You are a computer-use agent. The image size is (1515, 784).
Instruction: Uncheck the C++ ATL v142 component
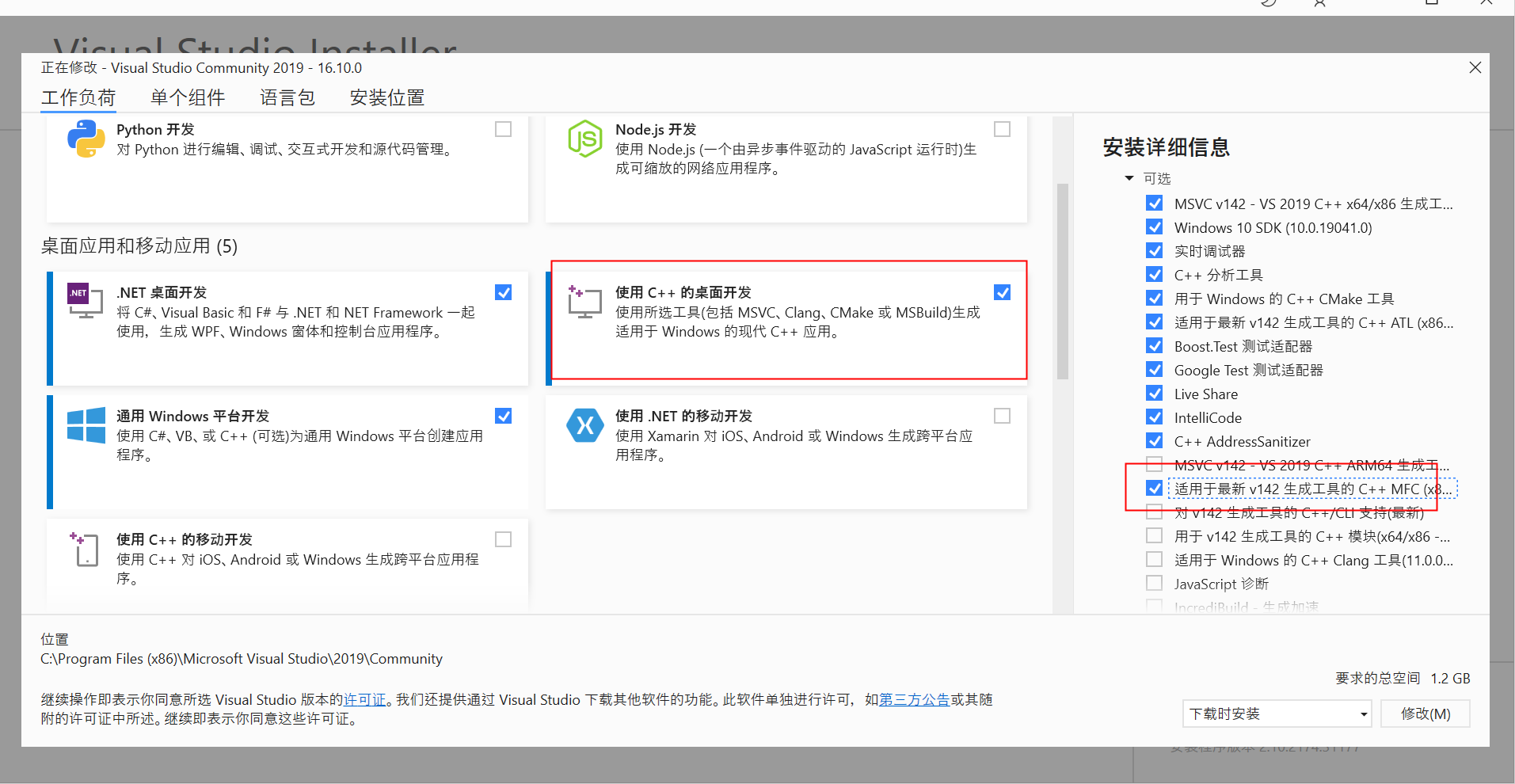point(1155,322)
